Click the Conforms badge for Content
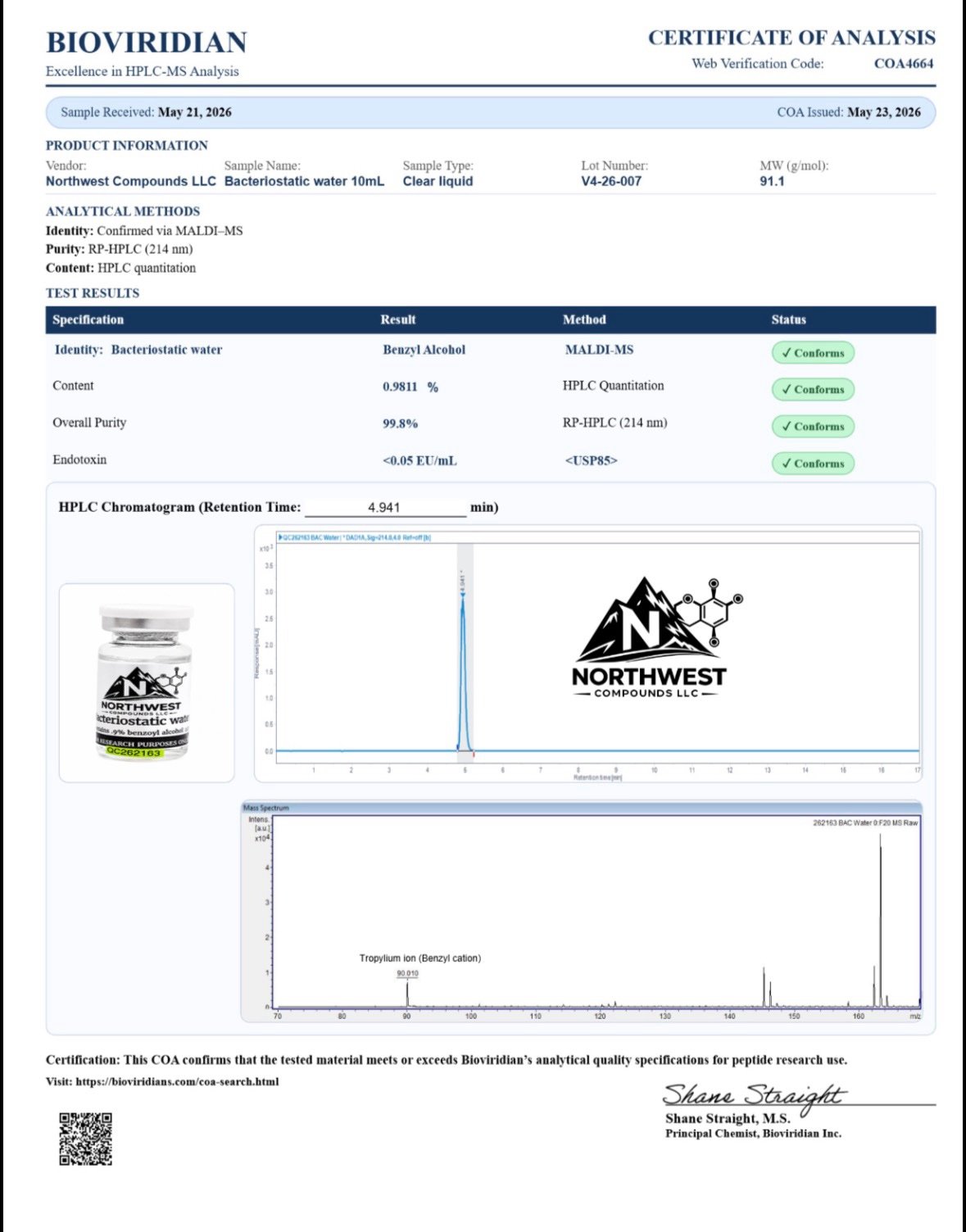 pyautogui.click(x=813, y=390)
